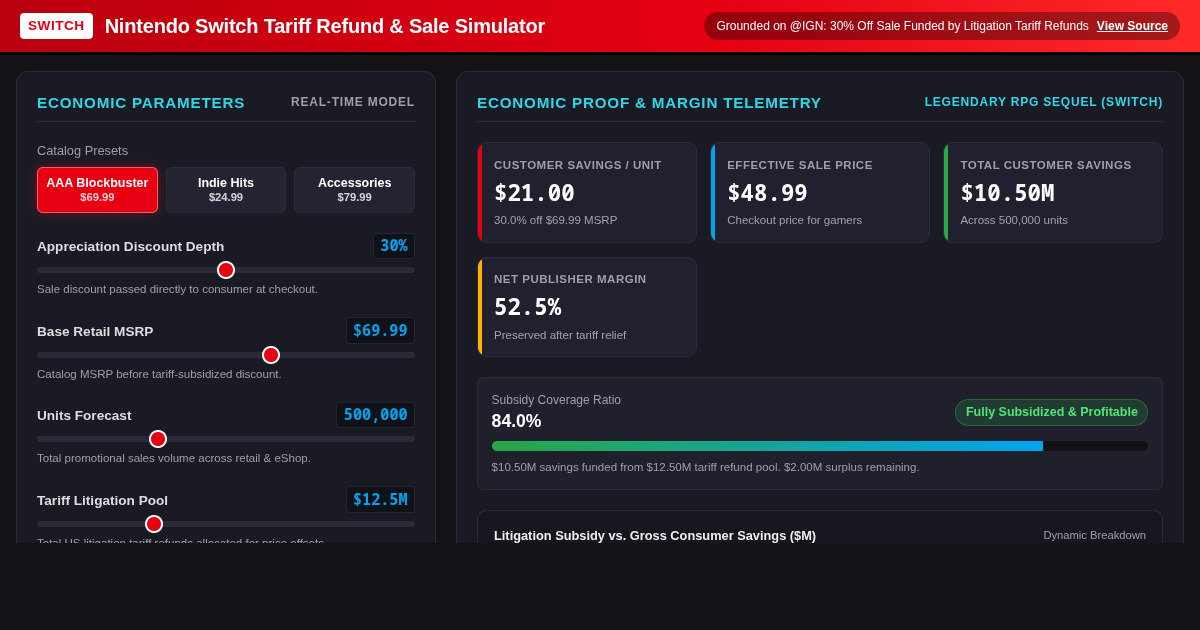Click the Catalog Presets label
1200x630 pixels.
pos(83,151)
